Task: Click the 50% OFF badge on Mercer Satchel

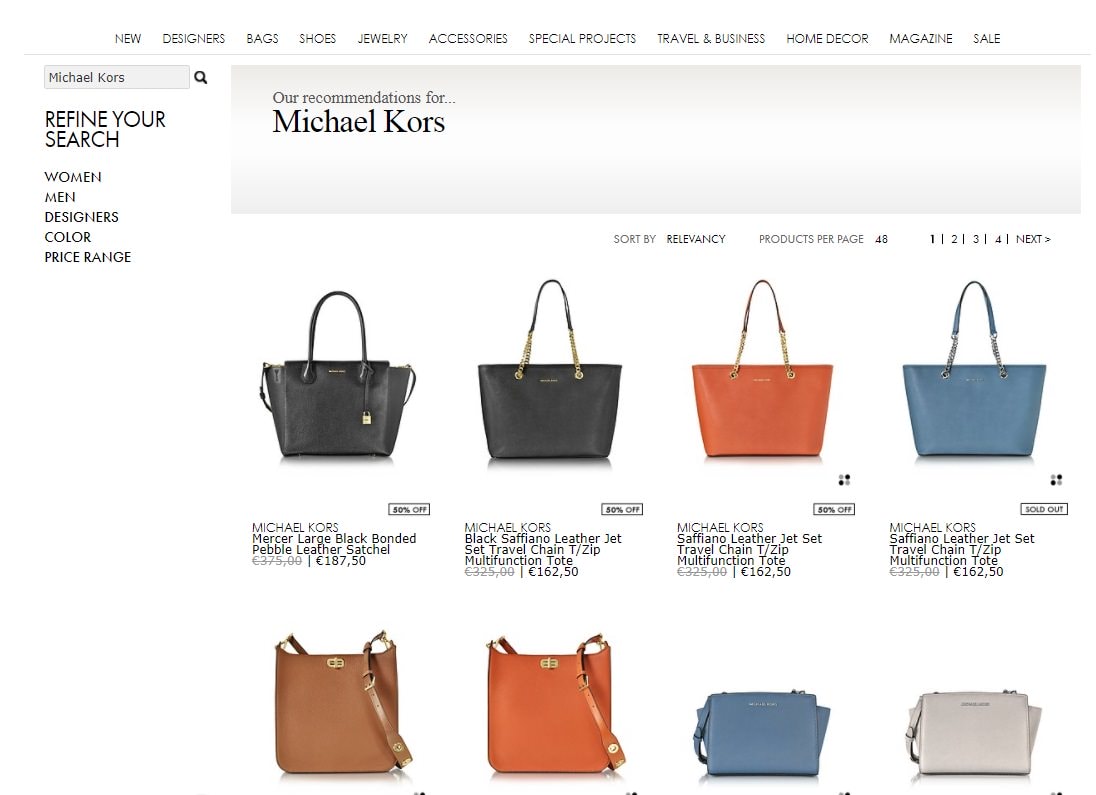Action: (x=410, y=509)
